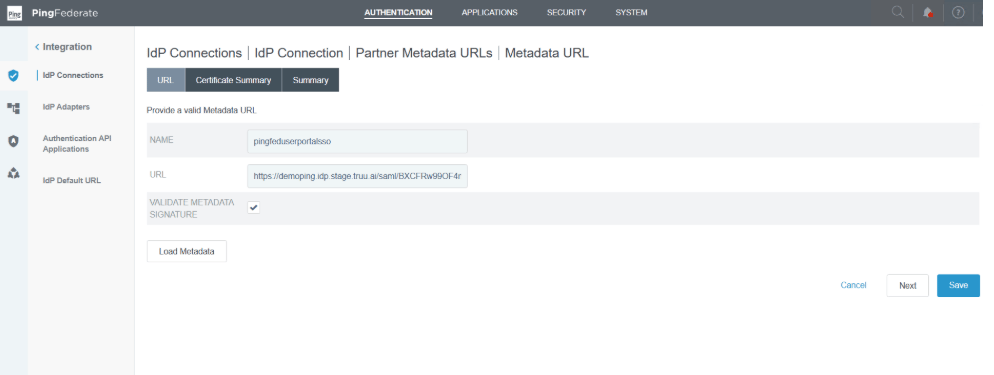Open IdP Connections in sidebar
The image size is (994, 375).
73,75
